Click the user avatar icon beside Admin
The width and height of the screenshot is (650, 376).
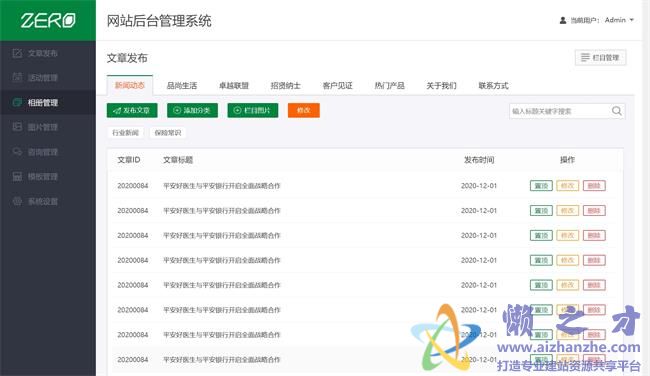point(563,20)
